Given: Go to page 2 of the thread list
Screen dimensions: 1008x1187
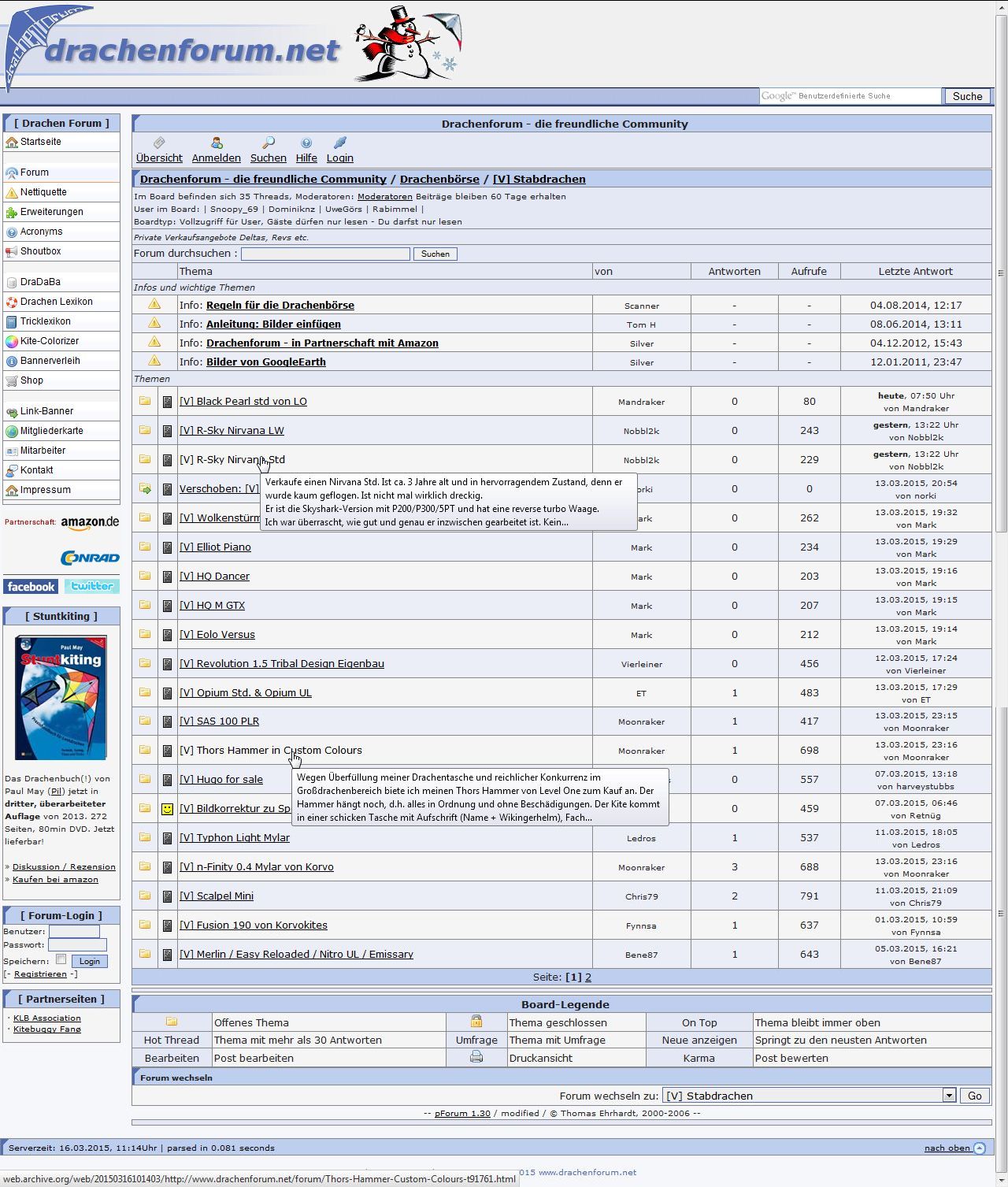Looking at the screenshot, I should click(588, 977).
